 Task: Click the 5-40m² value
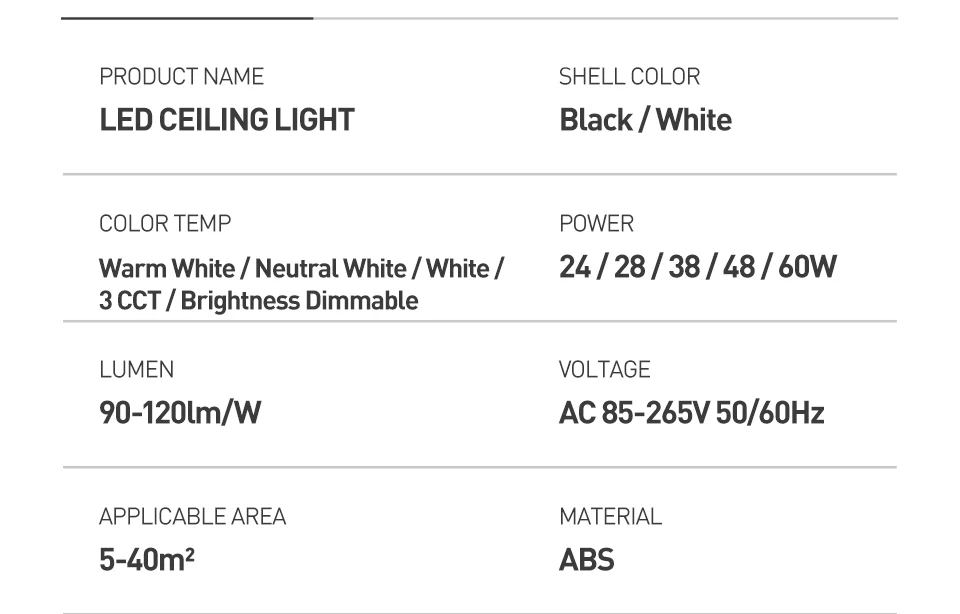146,560
